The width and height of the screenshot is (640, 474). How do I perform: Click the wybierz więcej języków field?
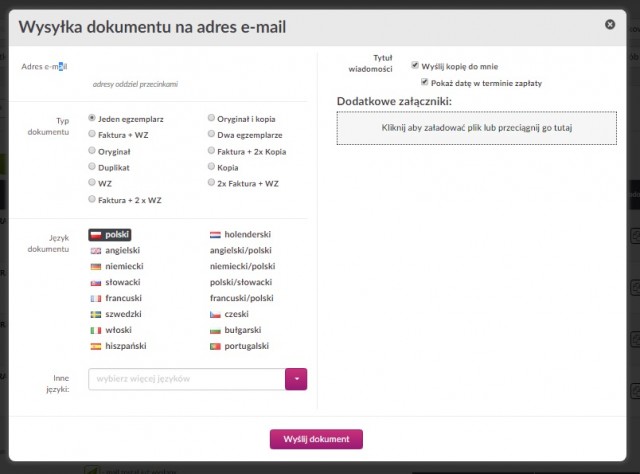(x=187, y=379)
